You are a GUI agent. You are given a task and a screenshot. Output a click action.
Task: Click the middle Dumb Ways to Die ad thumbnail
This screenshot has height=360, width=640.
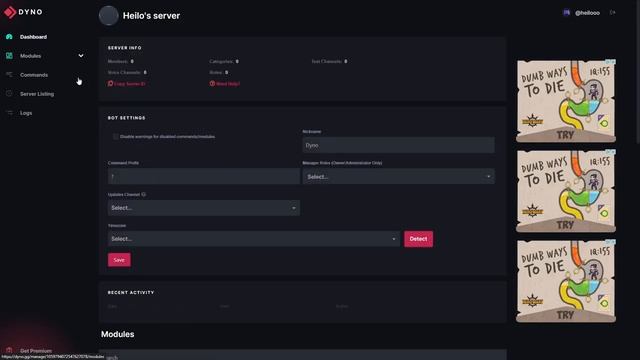tap(566, 191)
